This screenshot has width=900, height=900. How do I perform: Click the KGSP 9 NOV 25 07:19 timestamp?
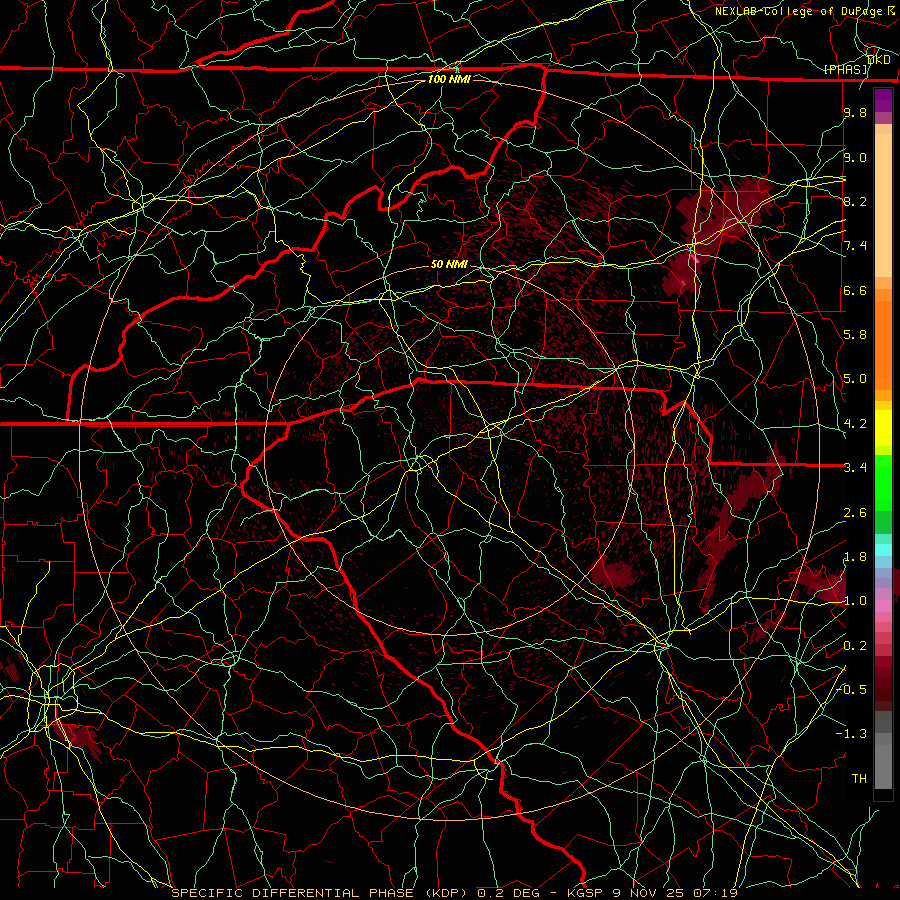pos(652,893)
